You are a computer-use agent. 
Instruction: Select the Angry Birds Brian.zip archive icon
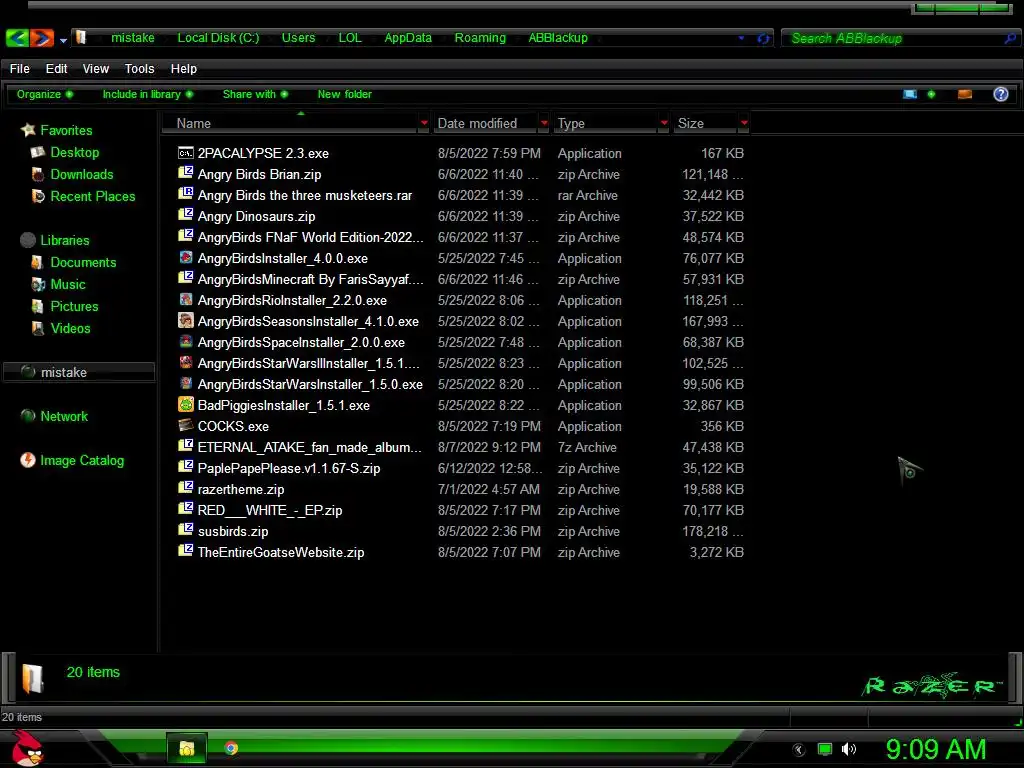tap(185, 174)
